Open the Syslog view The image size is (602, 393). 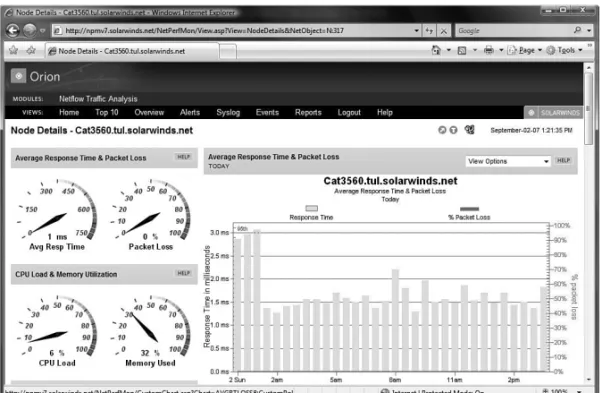[x=228, y=112]
